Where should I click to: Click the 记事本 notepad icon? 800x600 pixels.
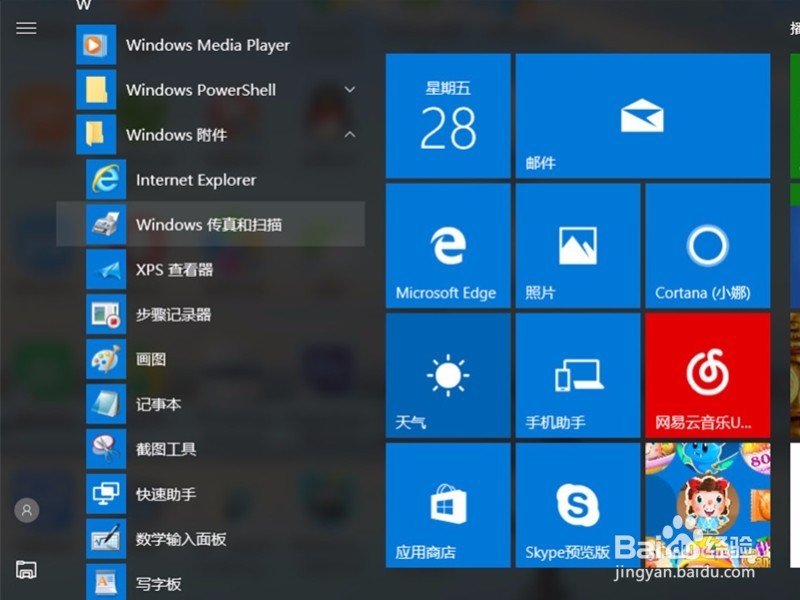[x=106, y=404]
